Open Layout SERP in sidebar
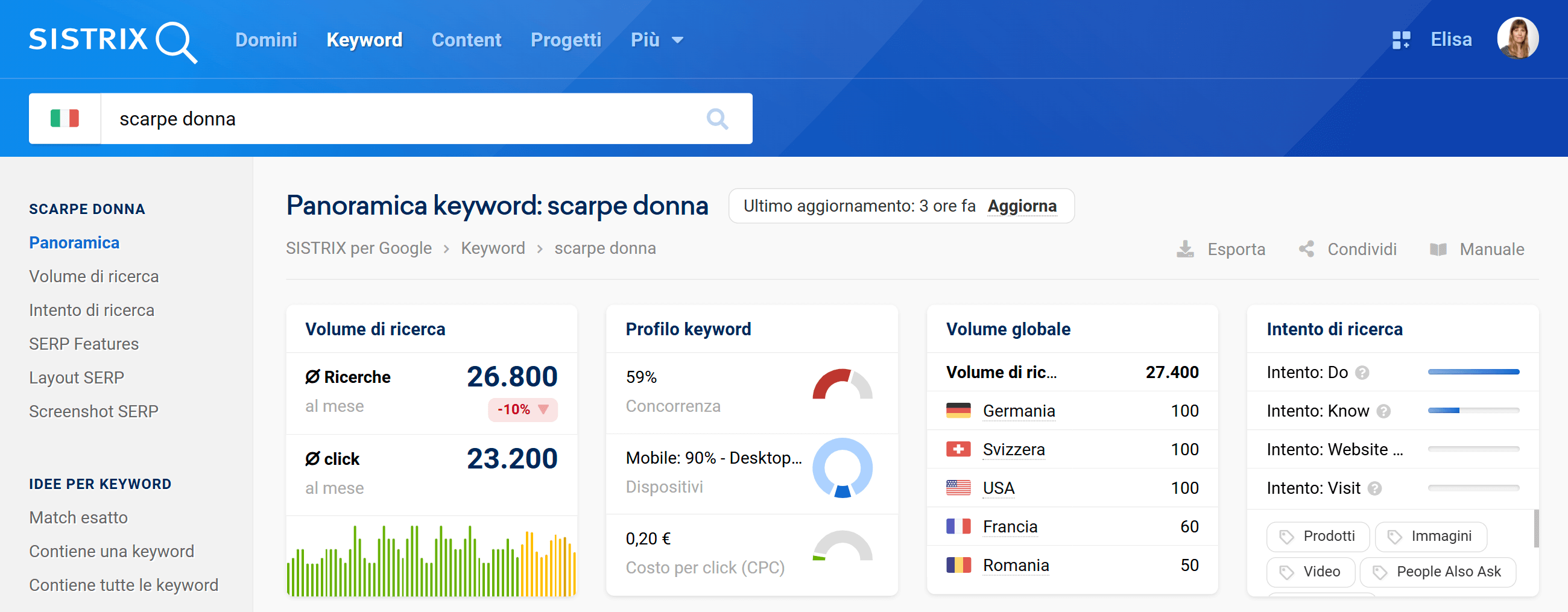Screen dimensions: 1568x612 (77, 378)
